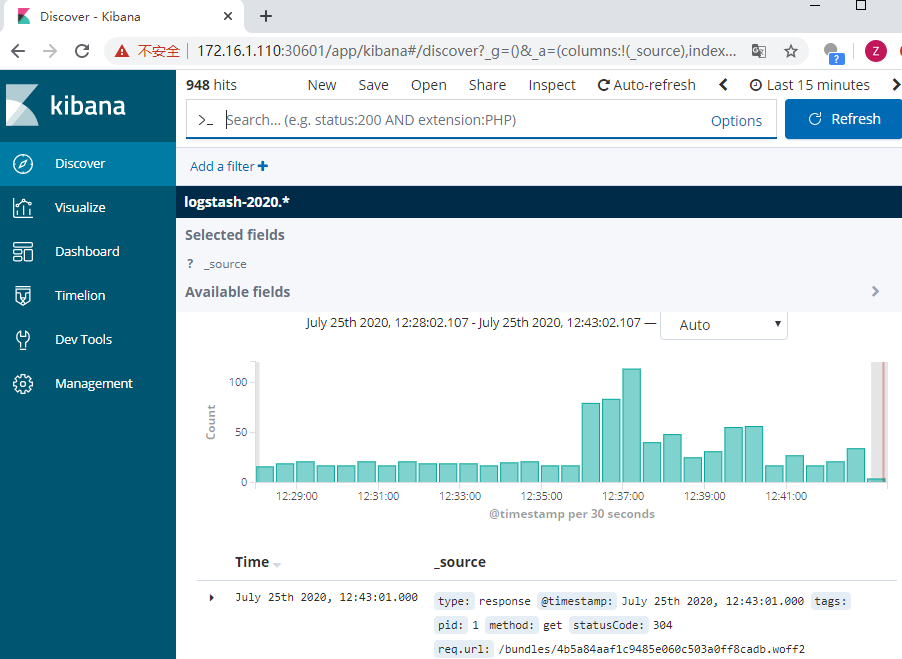The image size is (902, 659).
Task: Open the Management sidebar label
Action: pyautogui.click(x=94, y=384)
